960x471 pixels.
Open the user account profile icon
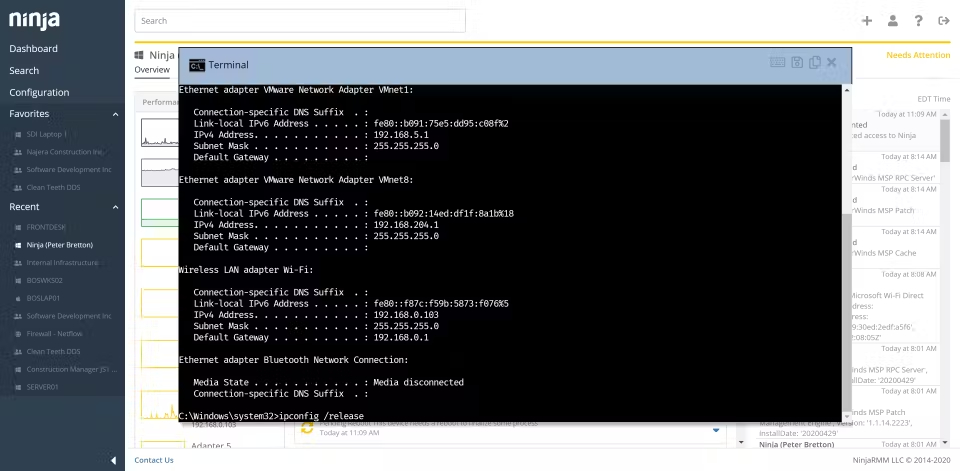(893, 21)
